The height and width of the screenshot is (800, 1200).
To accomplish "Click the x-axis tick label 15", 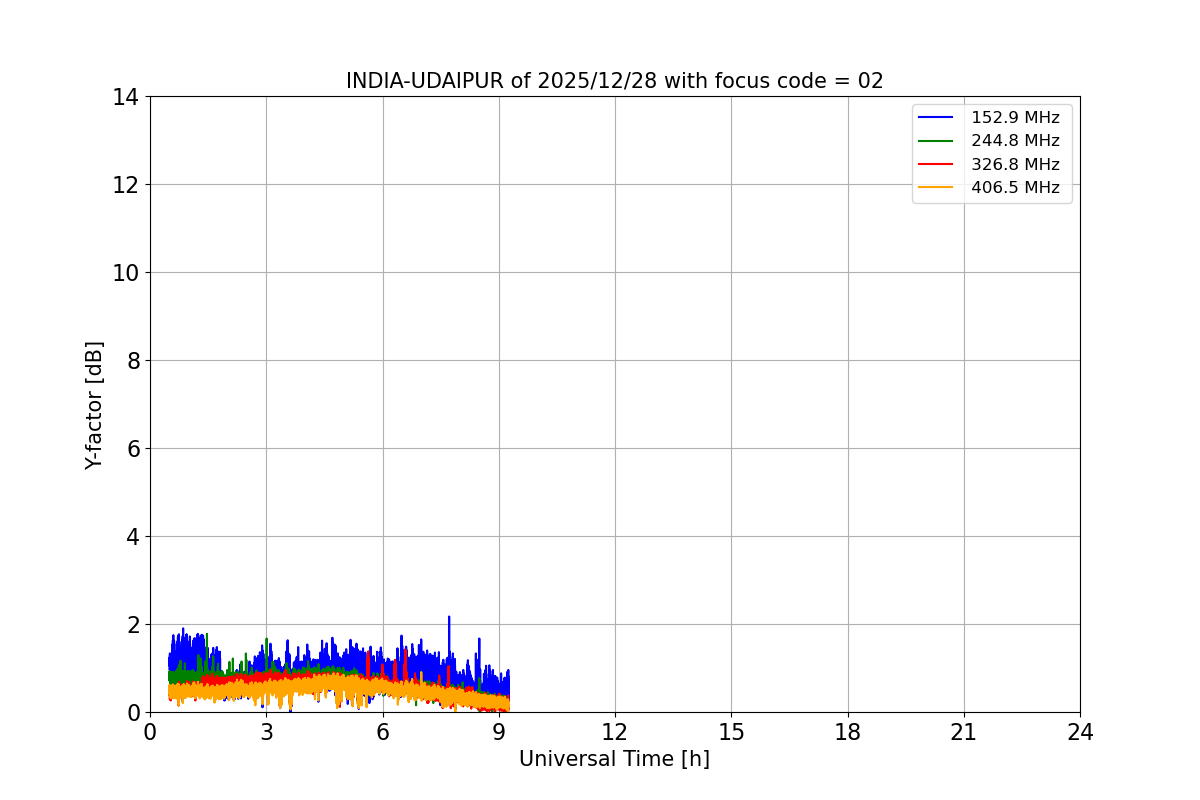I will coord(731,733).
